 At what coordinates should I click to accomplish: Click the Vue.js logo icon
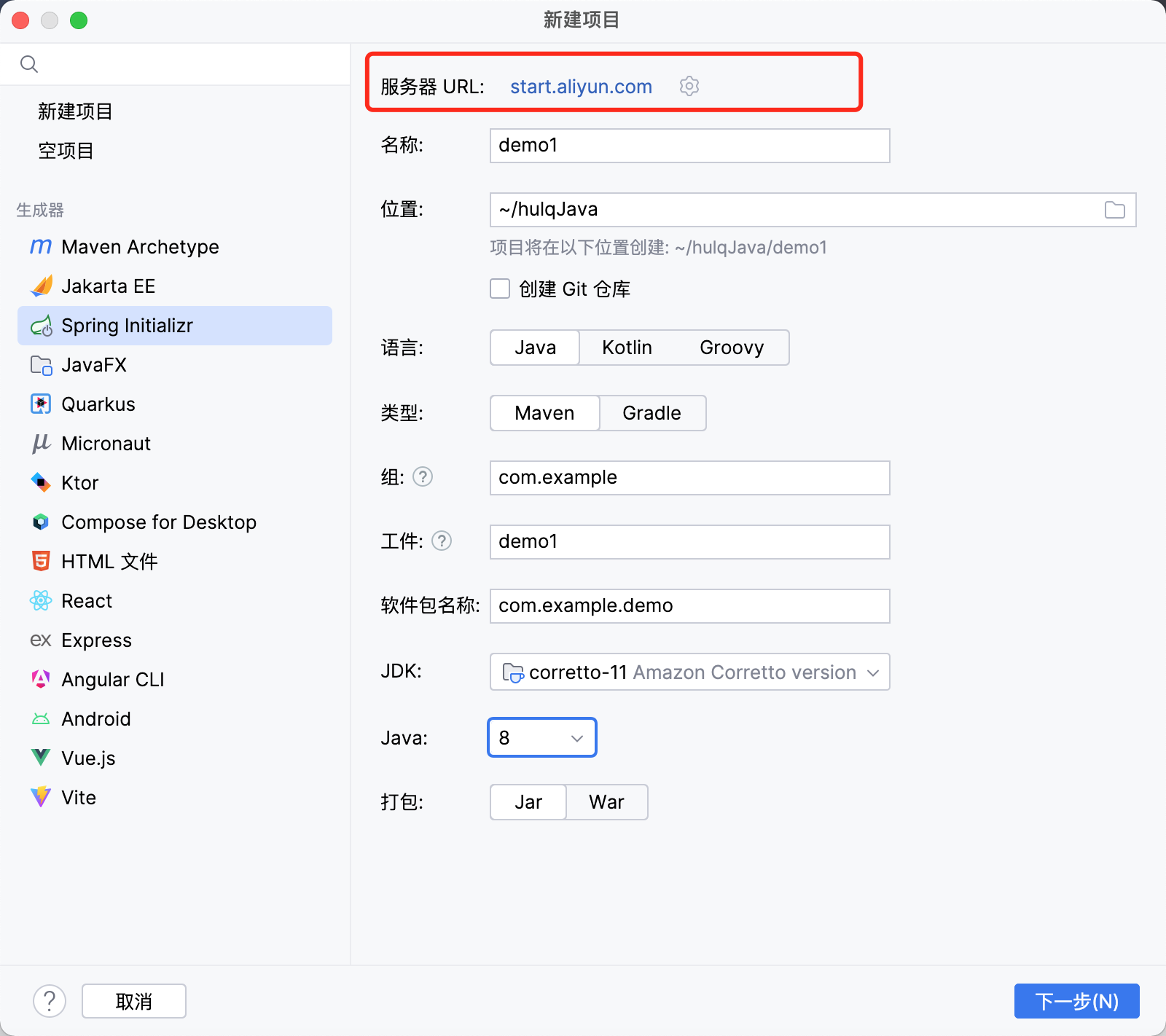[41, 758]
